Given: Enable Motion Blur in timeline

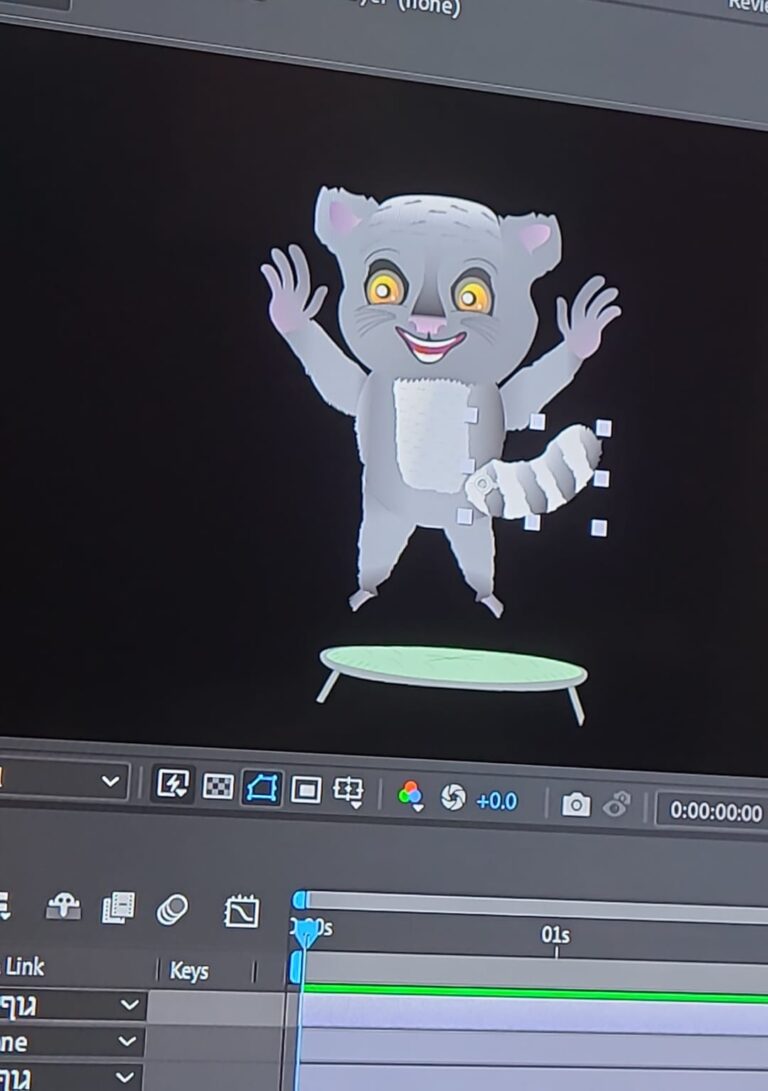Looking at the screenshot, I should coord(172,910).
